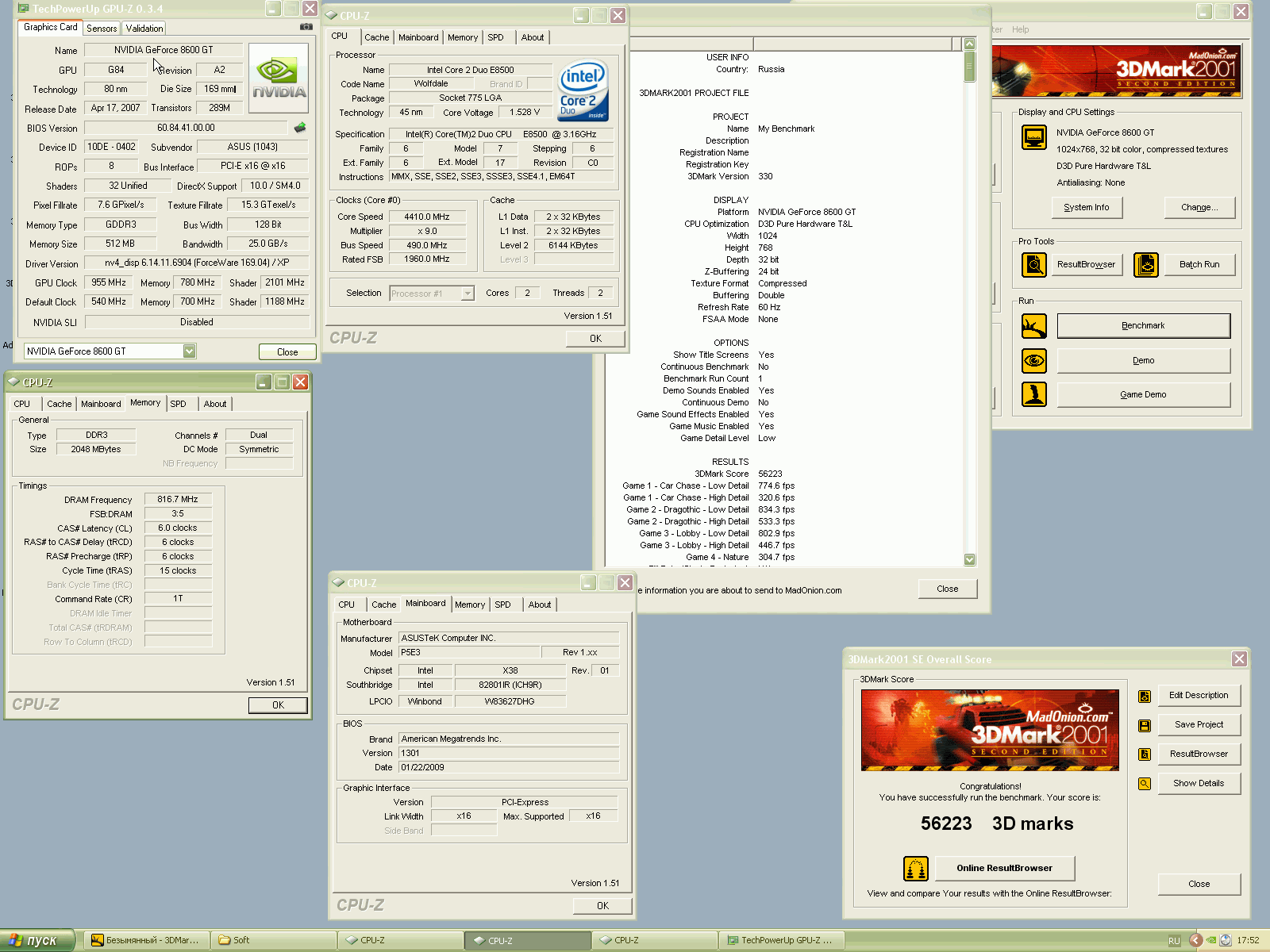Click the Batch Run button
The height and width of the screenshot is (952, 1270).
(1199, 265)
